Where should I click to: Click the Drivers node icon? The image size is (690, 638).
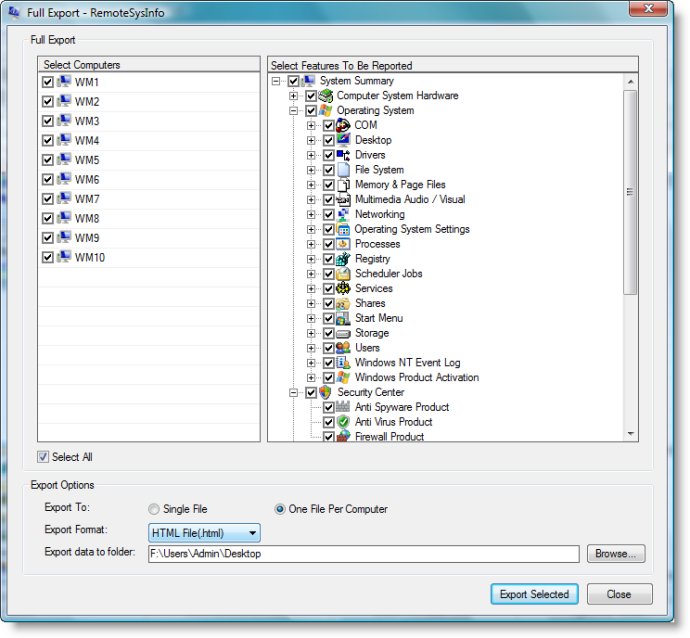click(343, 155)
